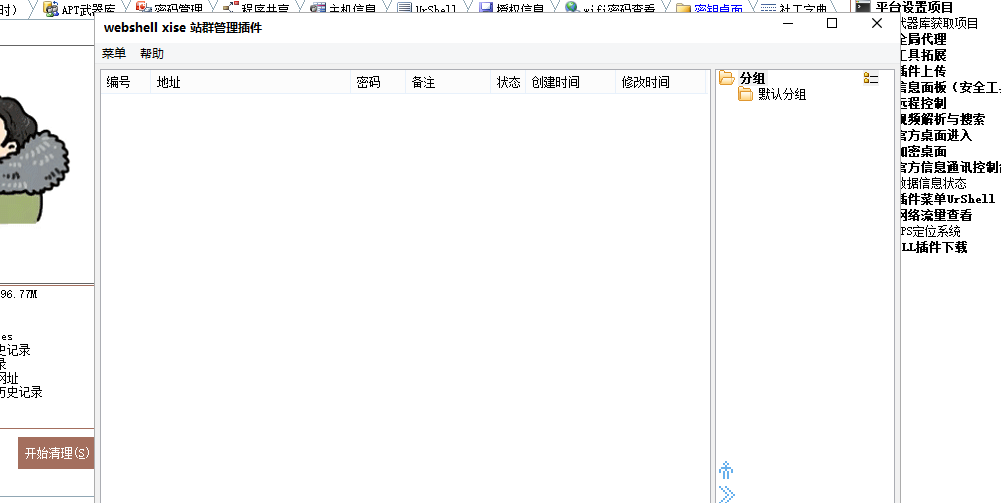The image size is (1001, 503).
Task: Select the 数据信息状态 entry
Action: 933,183
